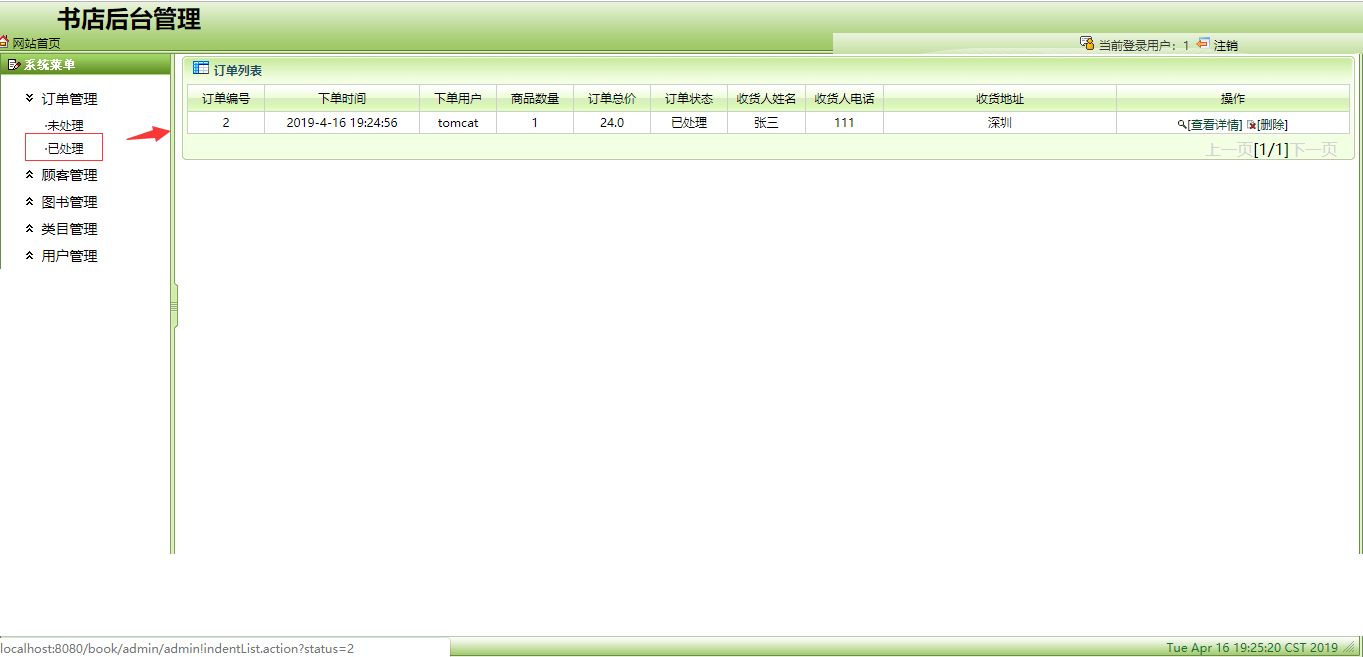Screen dimensions: 1363x657
Task: Click the delete icon before 删除
Action: coord(1251,125)
